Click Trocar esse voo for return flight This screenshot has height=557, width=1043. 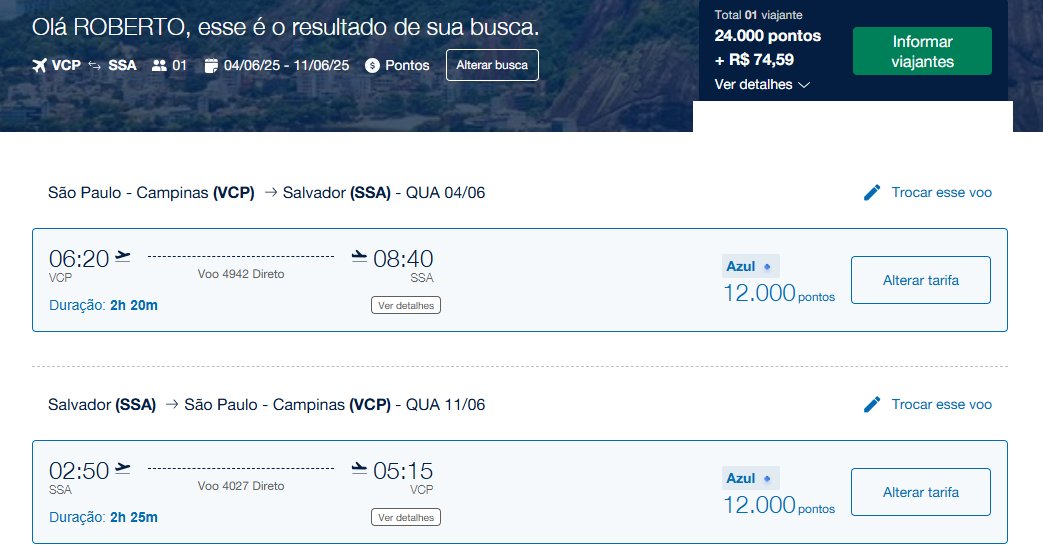[941, 405]
